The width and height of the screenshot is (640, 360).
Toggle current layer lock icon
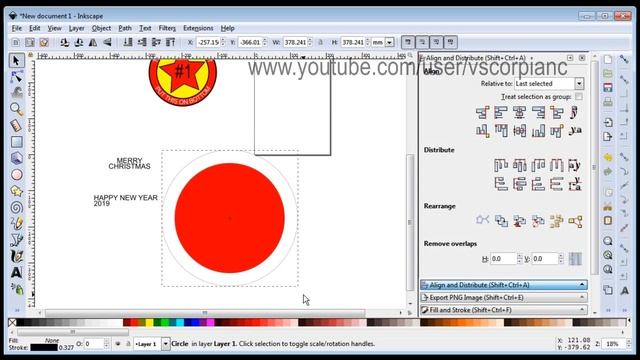click(128, 344)
